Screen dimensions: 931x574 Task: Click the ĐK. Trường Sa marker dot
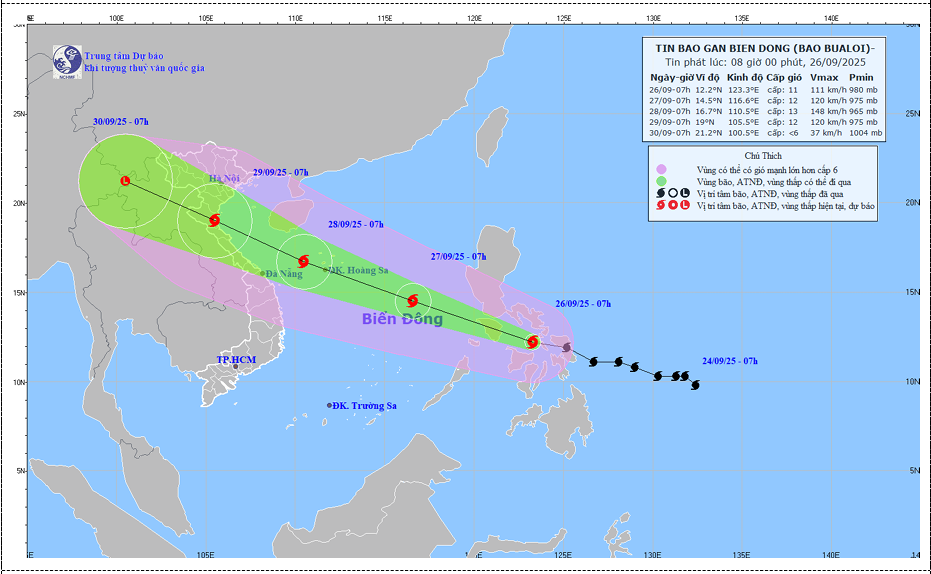tap(329, 405)
